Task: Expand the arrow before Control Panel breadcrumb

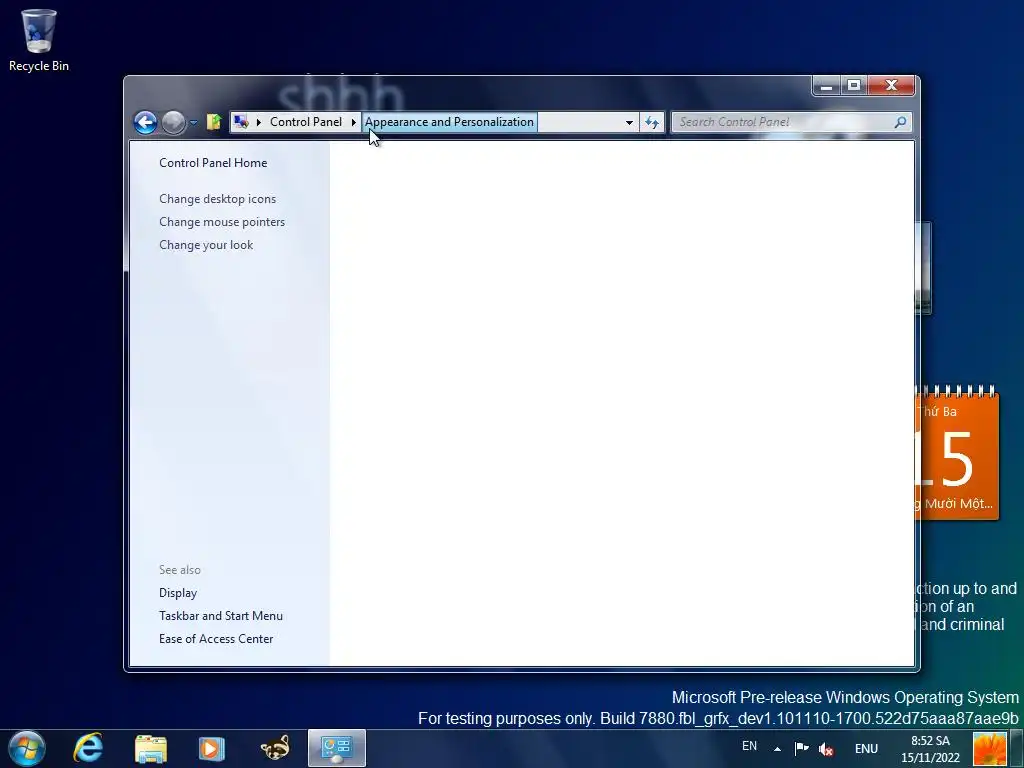Action: (259, 122)
